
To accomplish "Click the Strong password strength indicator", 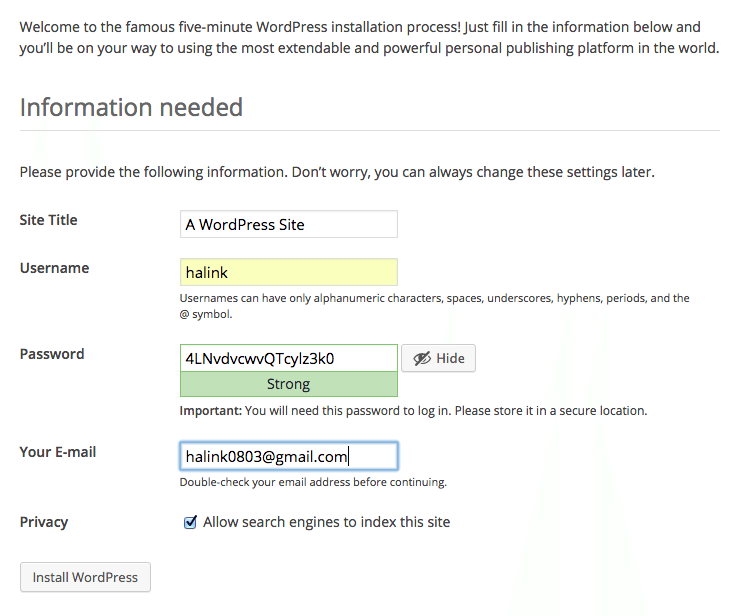I will point(288,384).
